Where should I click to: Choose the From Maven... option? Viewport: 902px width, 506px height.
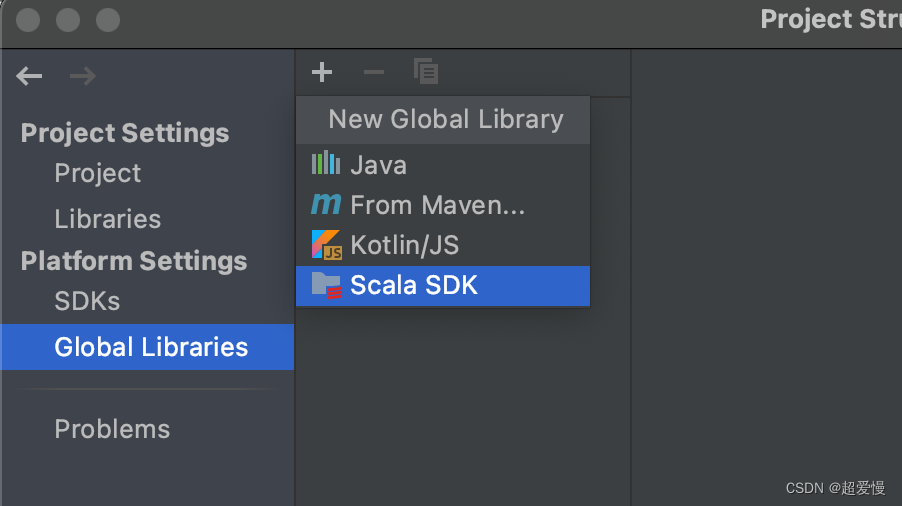(437, 205)
